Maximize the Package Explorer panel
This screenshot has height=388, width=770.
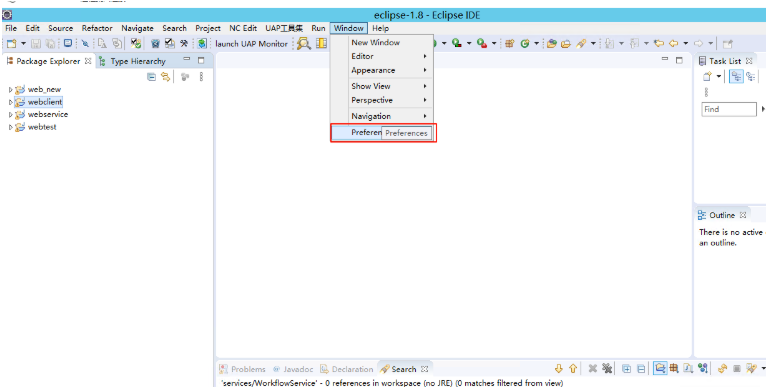coord(201,60)
